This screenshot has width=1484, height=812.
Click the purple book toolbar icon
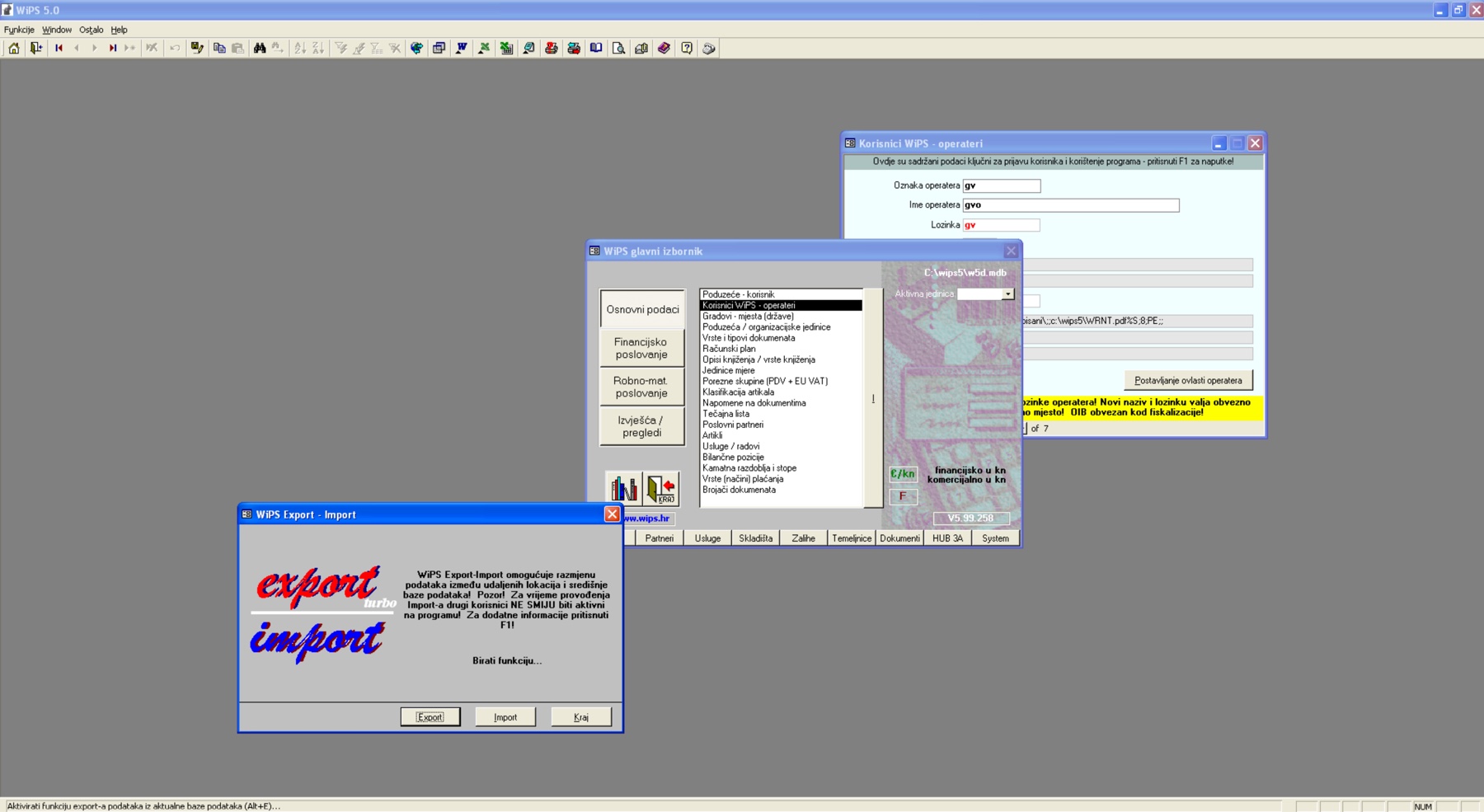tap(664, 48)
